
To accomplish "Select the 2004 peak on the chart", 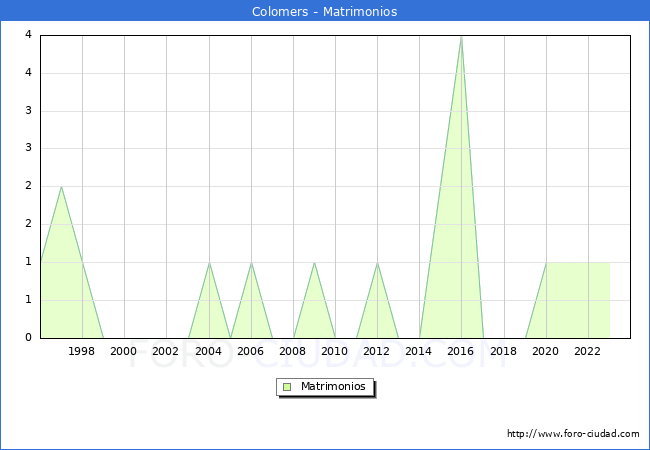I will pyautogui.click(x=209, y=263).
